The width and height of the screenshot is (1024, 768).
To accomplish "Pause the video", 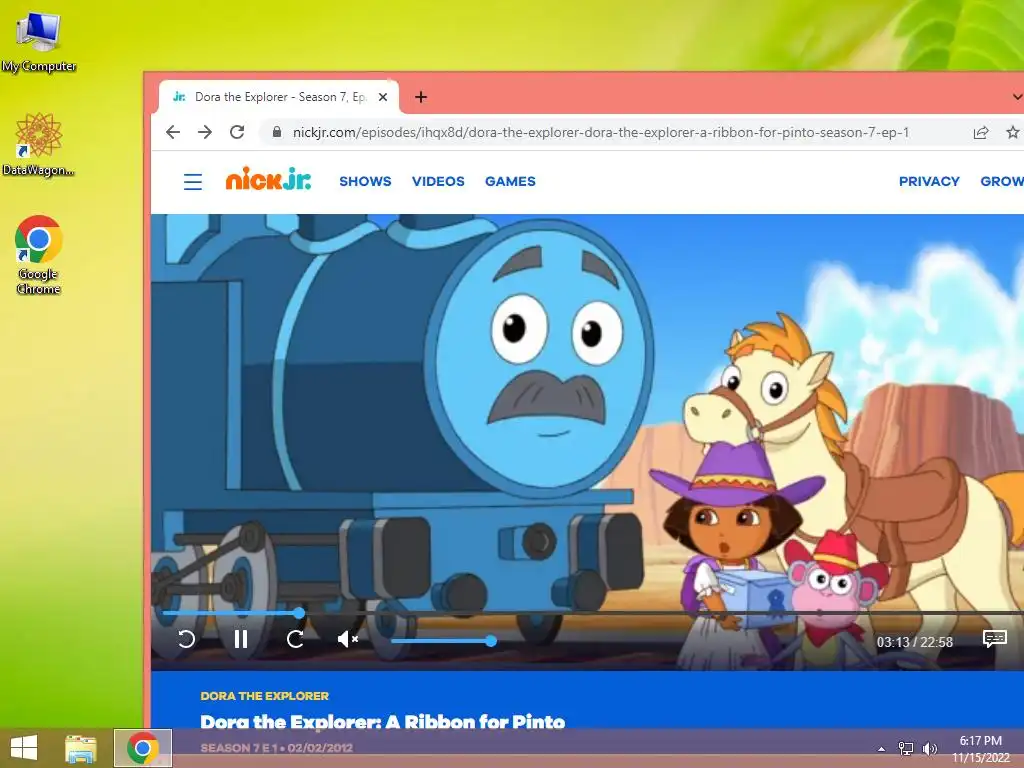I will 241,639.
